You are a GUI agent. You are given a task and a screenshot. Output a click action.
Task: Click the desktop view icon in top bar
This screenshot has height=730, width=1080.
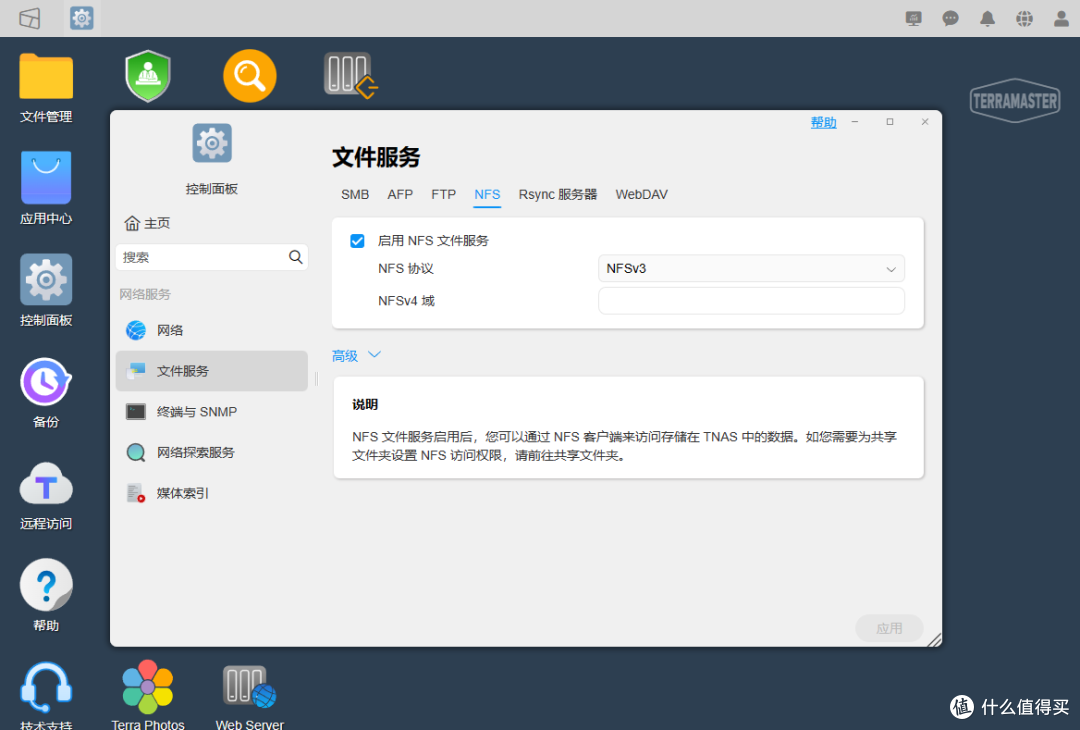coord(30,18)
